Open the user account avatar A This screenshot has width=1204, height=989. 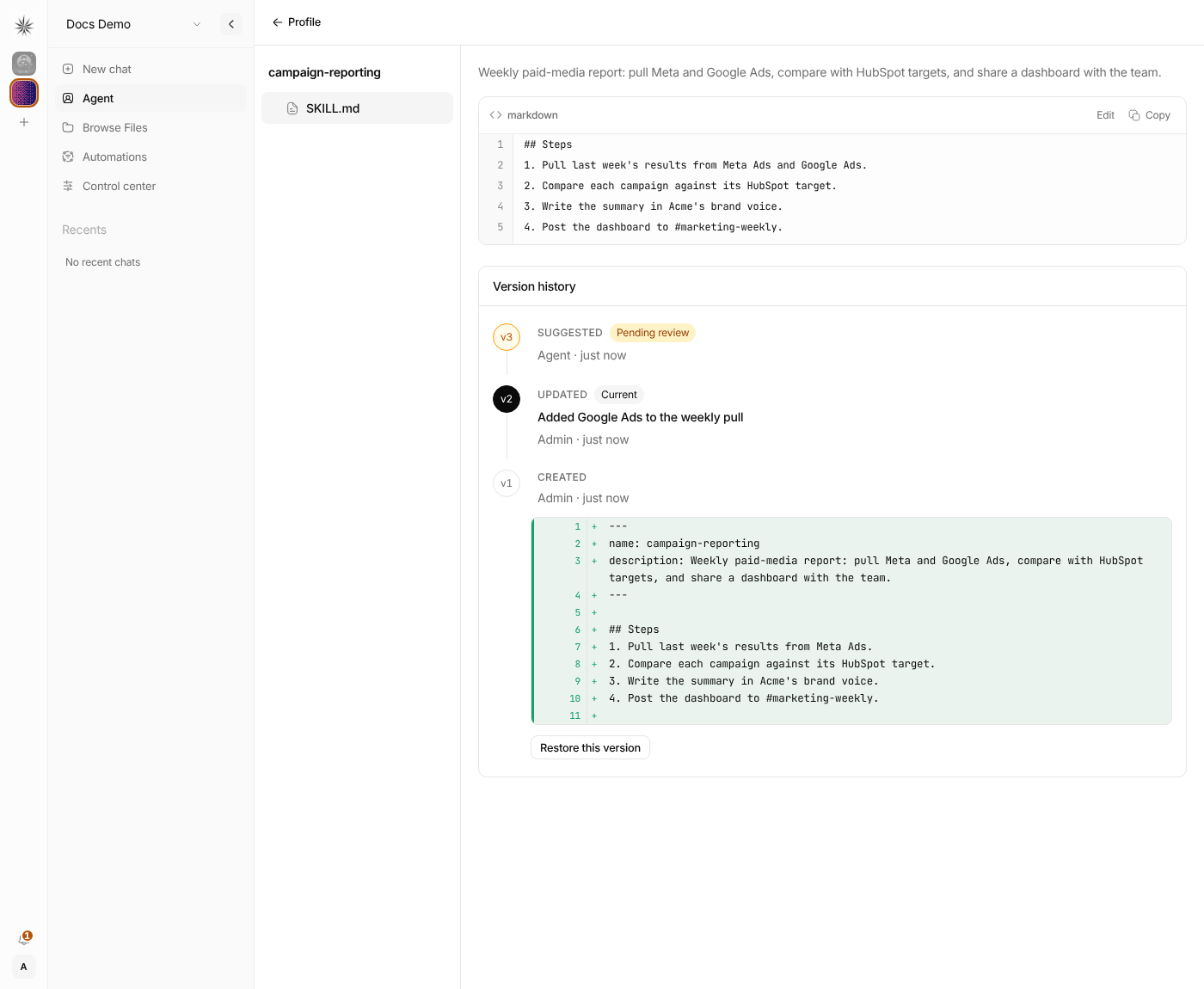coord(24,967)
